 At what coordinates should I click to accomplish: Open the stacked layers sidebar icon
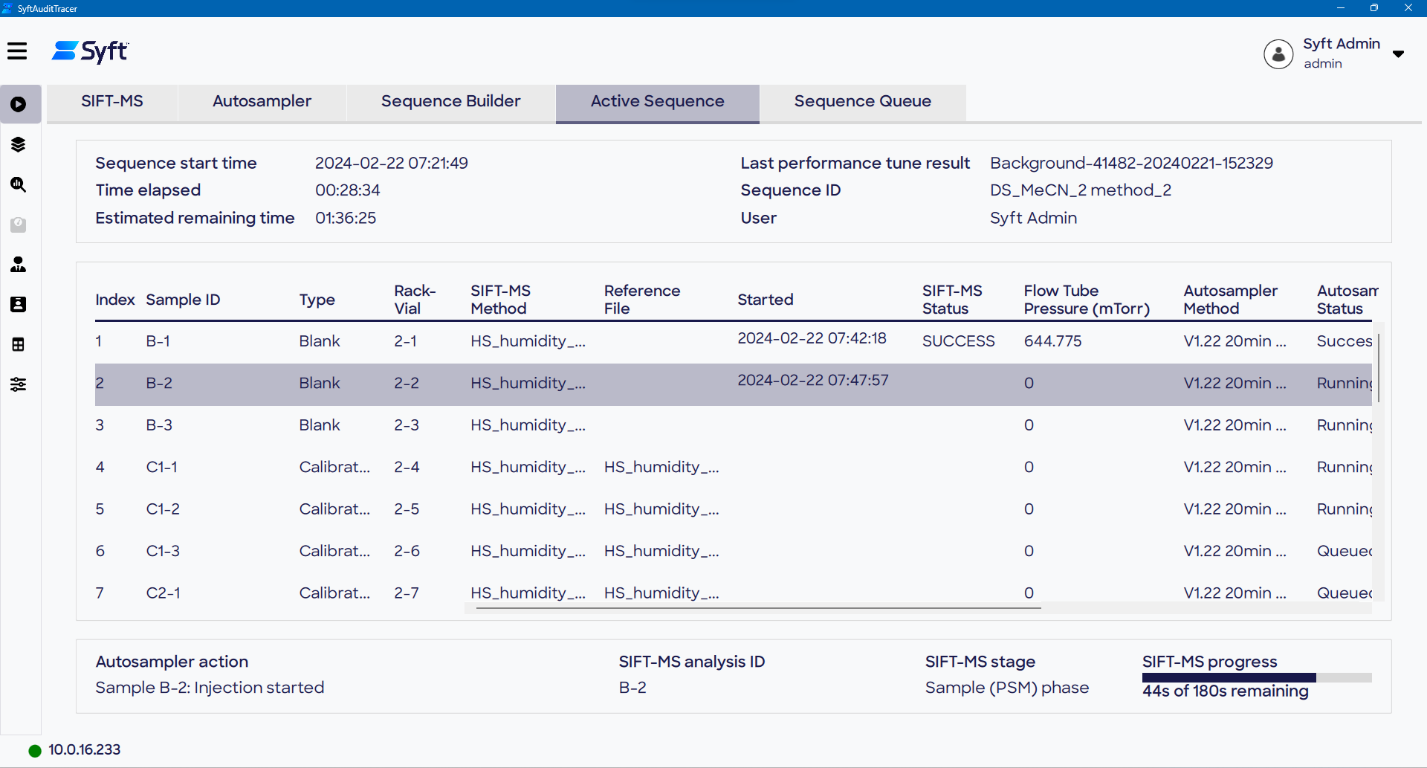(x=18, y=145)
